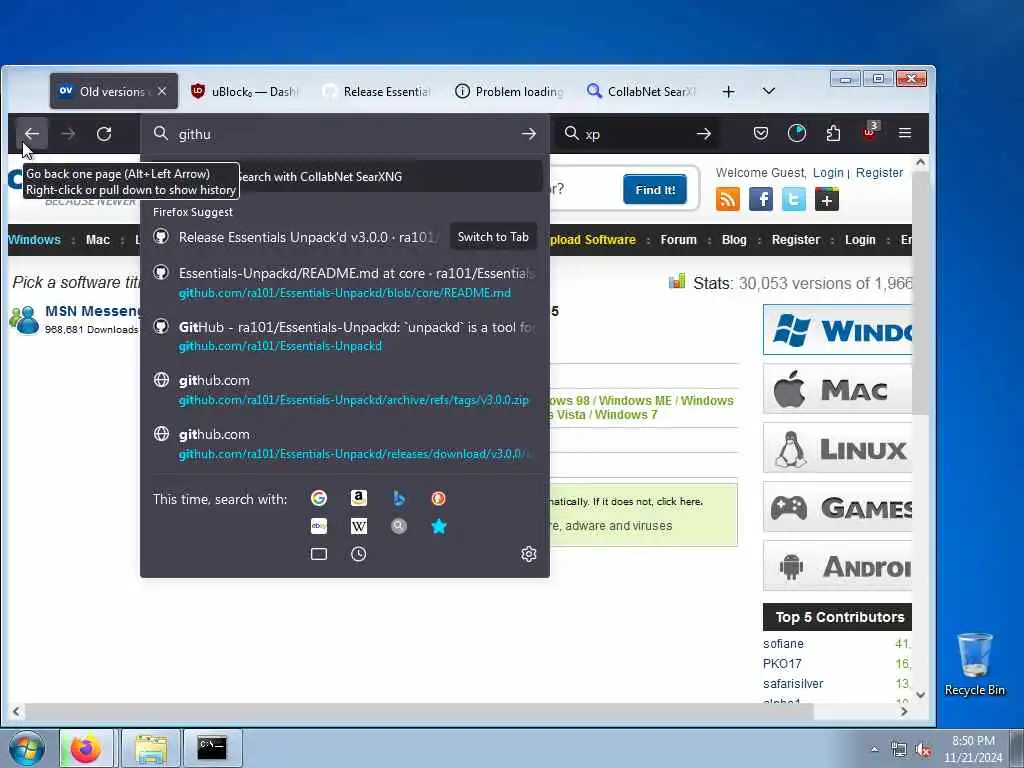
Task: Select Essentials-Unpackd README.md suggestion
Action: (345, 282)
